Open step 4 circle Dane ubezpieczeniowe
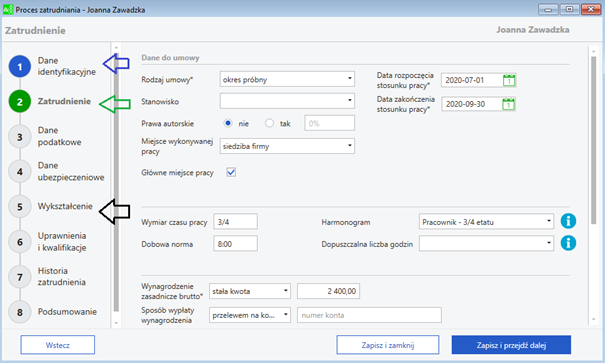Viewport: 605px width, 363px height. (x=20, y=172)
